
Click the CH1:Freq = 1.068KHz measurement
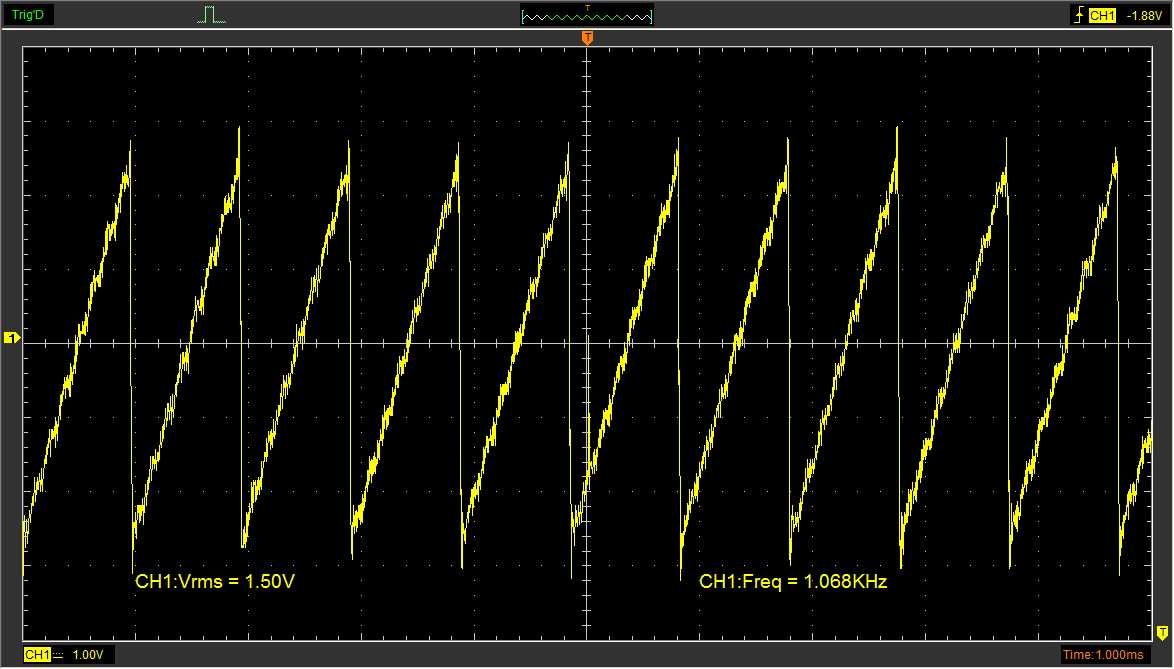(x=793, y=581)
